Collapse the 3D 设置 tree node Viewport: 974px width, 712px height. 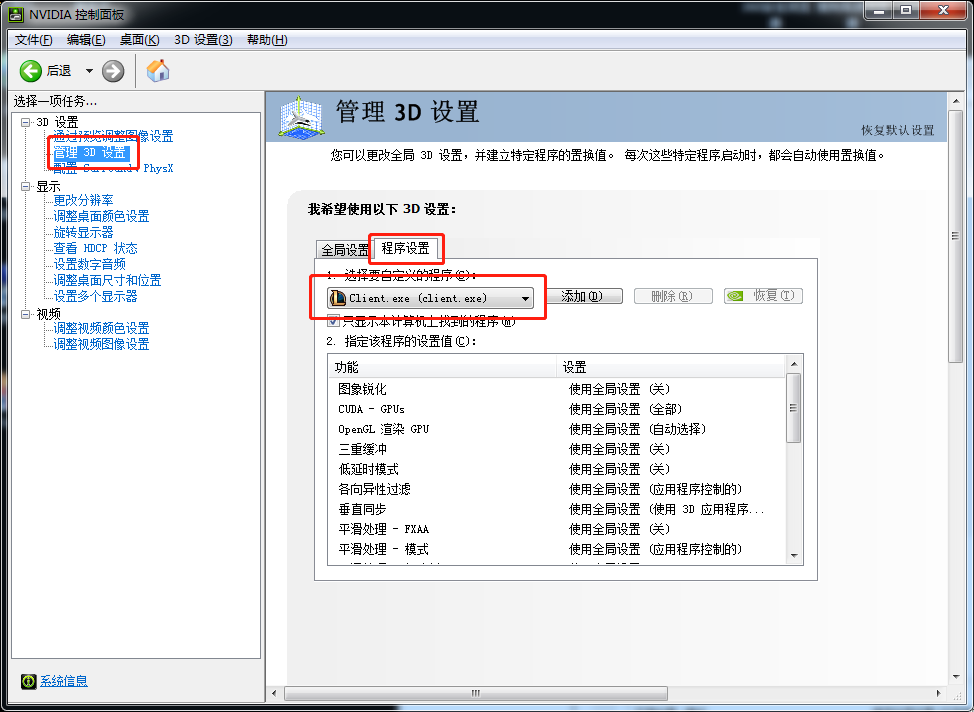pos(25,122)
